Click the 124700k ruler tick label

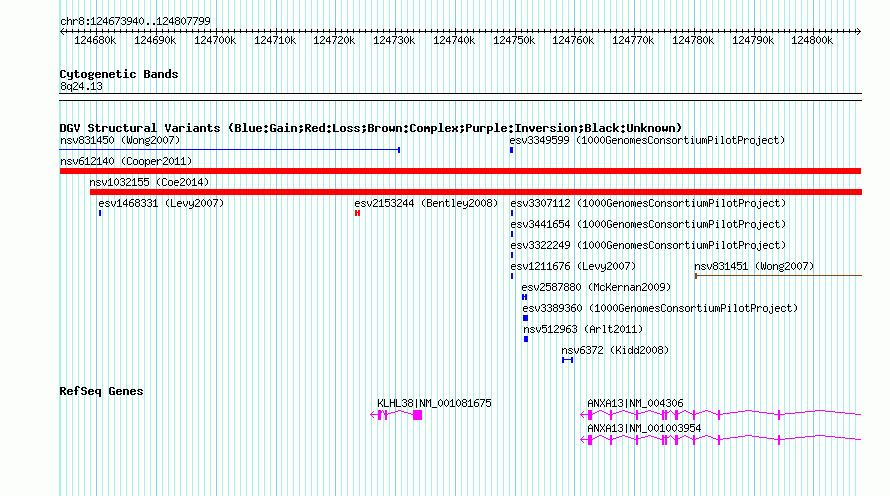pyautogui.click(x=215, y=40)
